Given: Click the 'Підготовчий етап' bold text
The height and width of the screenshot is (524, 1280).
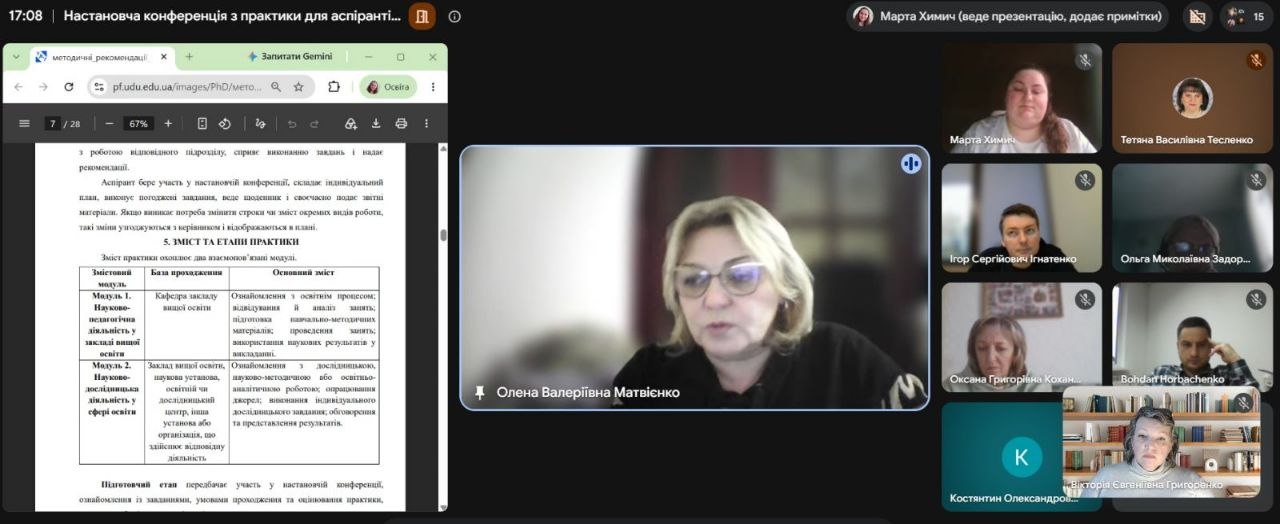Looking at the screenshot, I should click(141, 484).
